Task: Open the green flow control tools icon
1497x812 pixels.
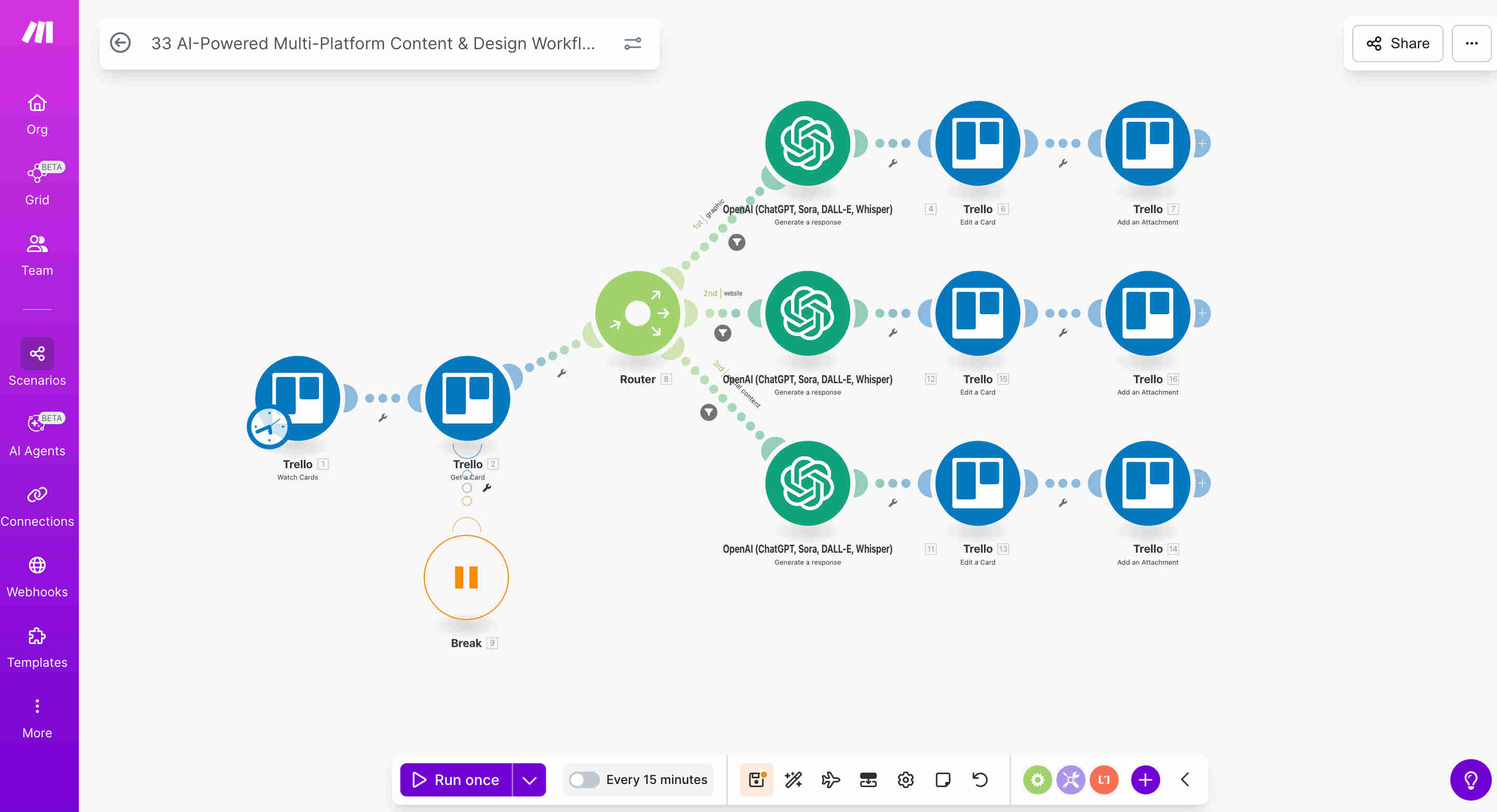Action: pos(1037,779)
